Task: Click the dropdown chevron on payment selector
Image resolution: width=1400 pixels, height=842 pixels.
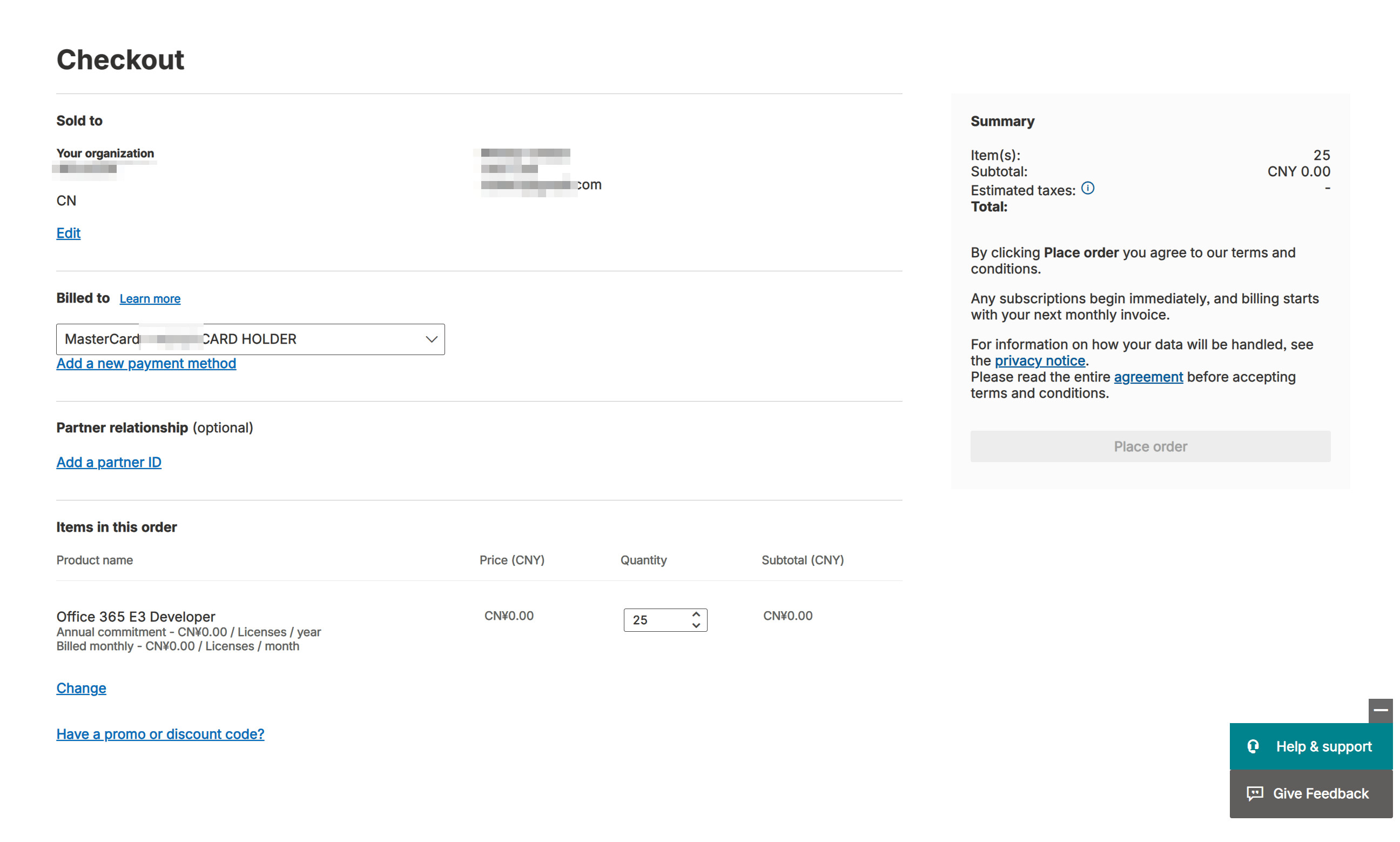Action: pyautogui.click(x=431, y=339)
